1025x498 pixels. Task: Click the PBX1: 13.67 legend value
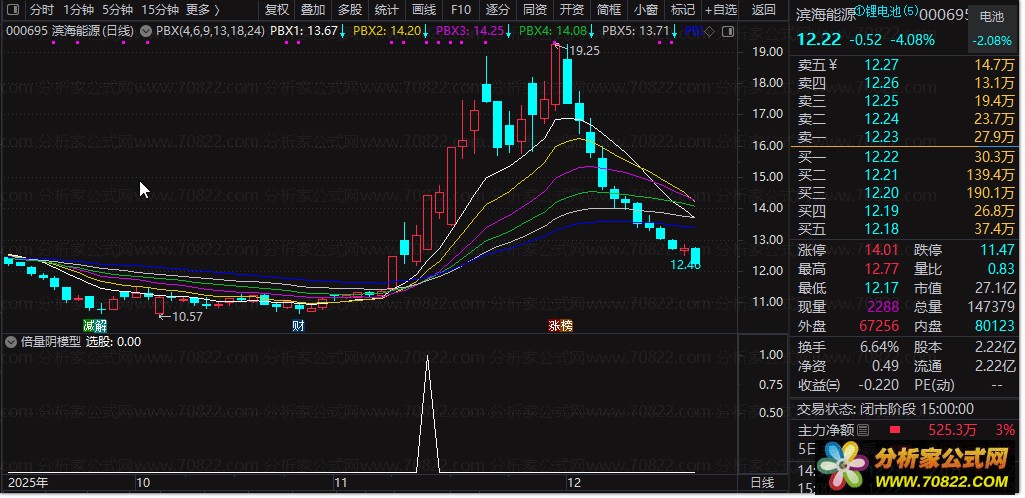pos(303,31)
